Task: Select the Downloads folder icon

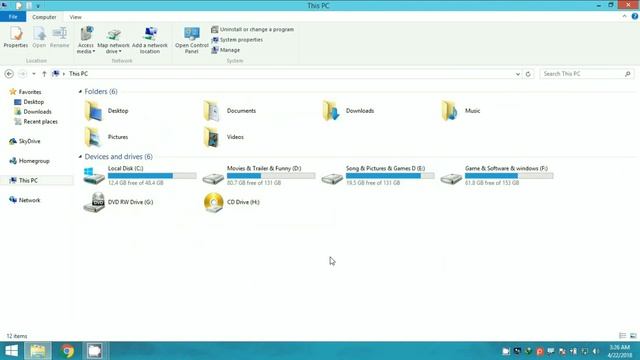Action: (331, 111)
